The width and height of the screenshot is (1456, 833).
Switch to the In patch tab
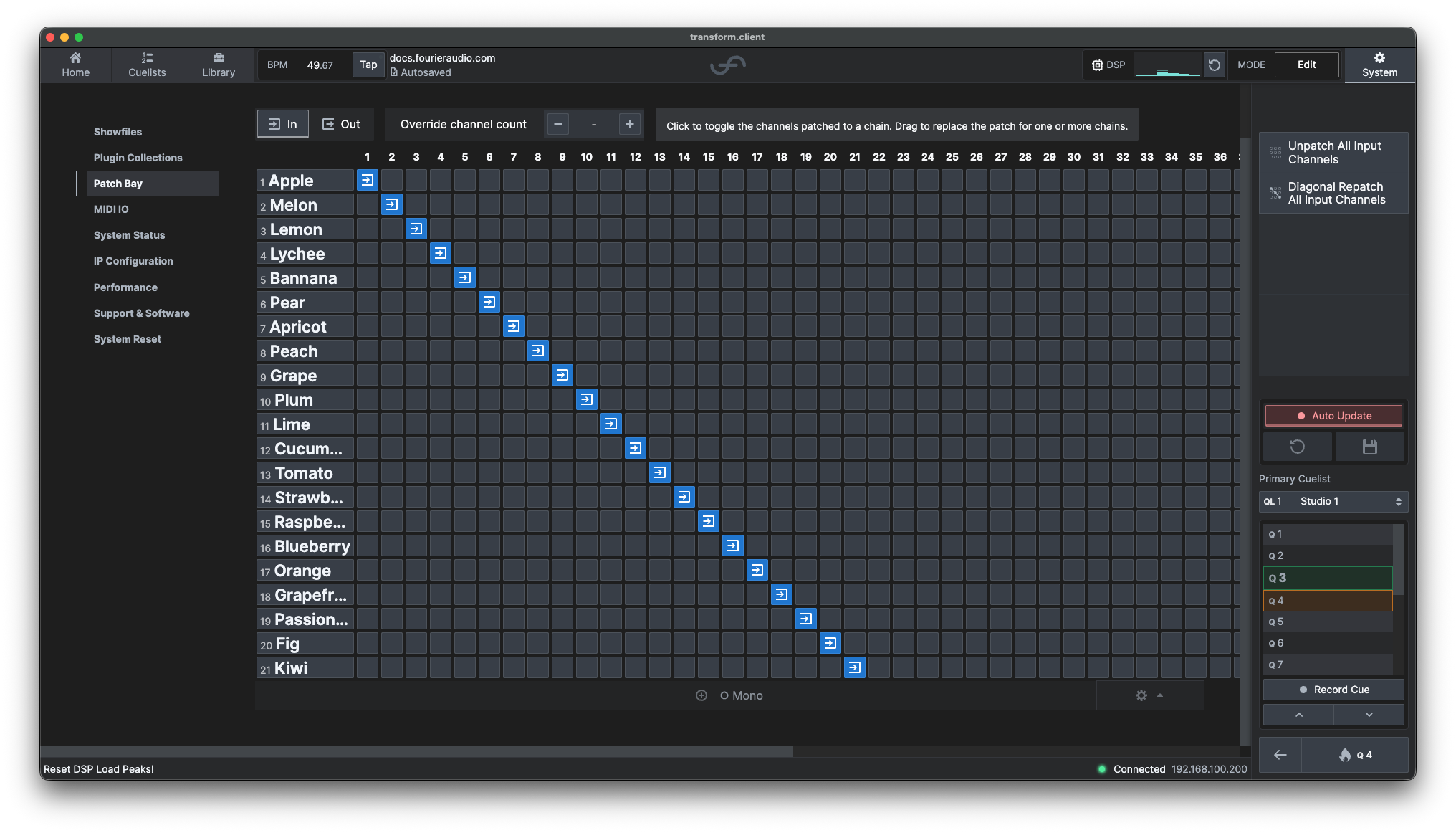(x=283, y=124)
